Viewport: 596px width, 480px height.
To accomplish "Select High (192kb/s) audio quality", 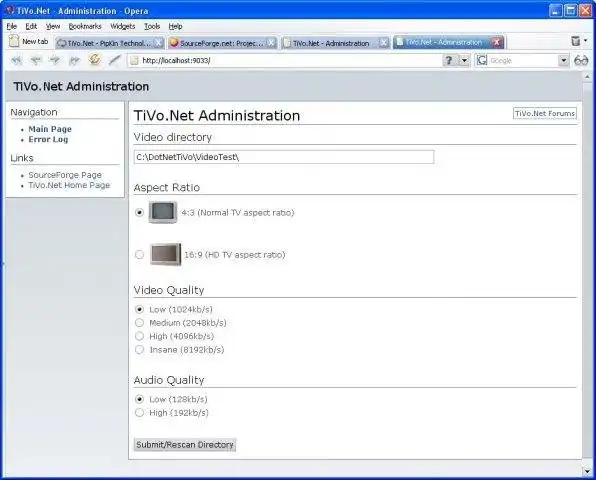I will coord(139,412).
